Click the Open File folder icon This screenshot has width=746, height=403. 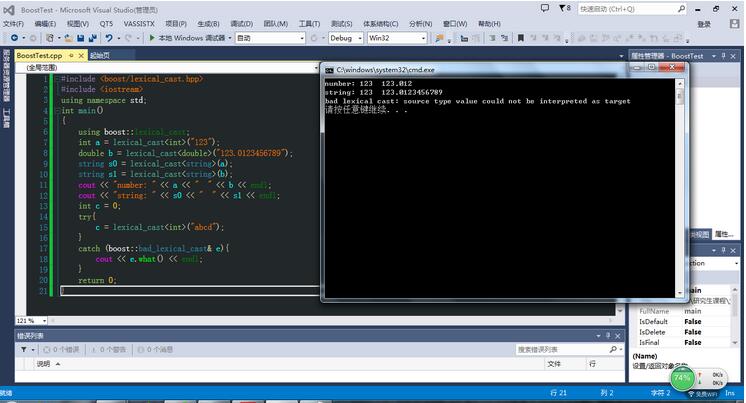pyautogui.click(x=69, y=38)
